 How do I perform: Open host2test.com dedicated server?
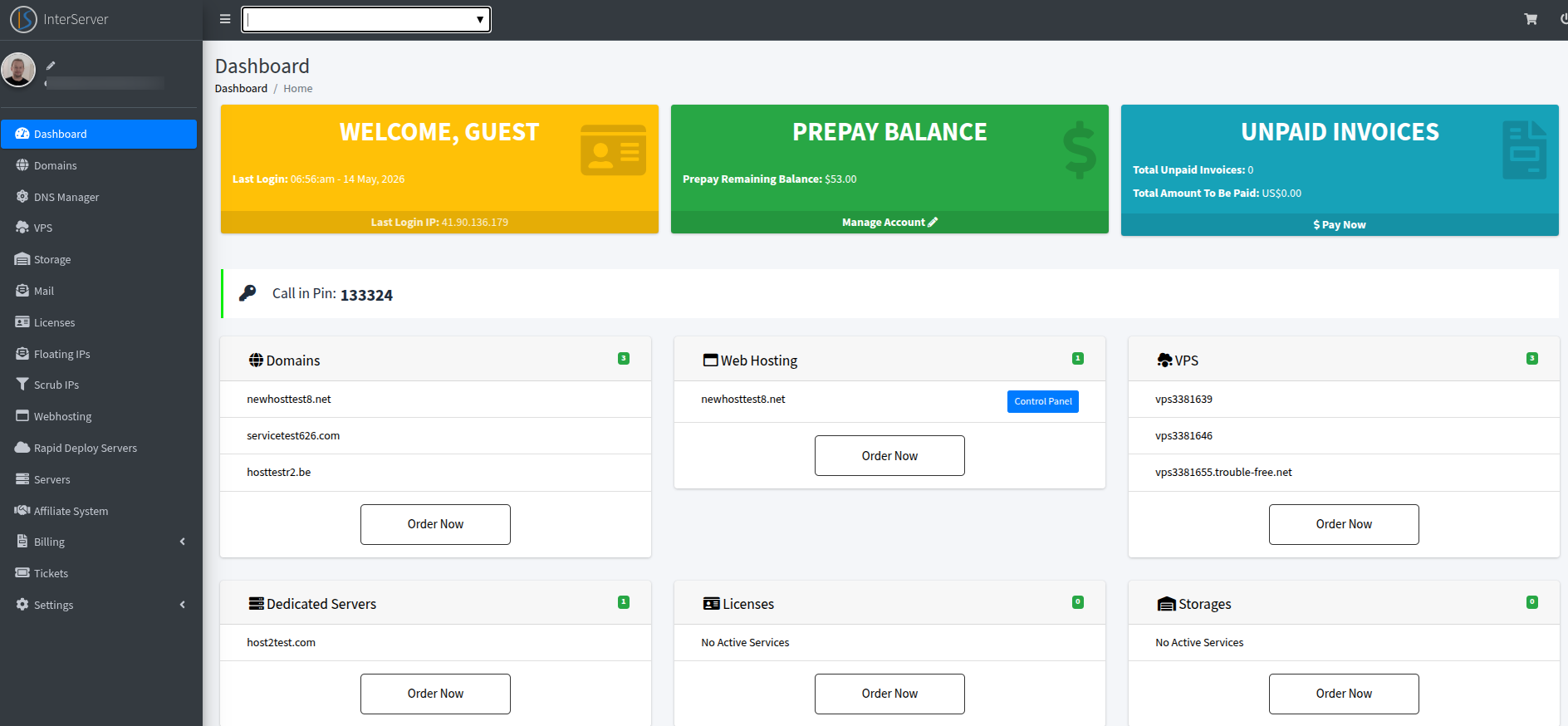281,642
